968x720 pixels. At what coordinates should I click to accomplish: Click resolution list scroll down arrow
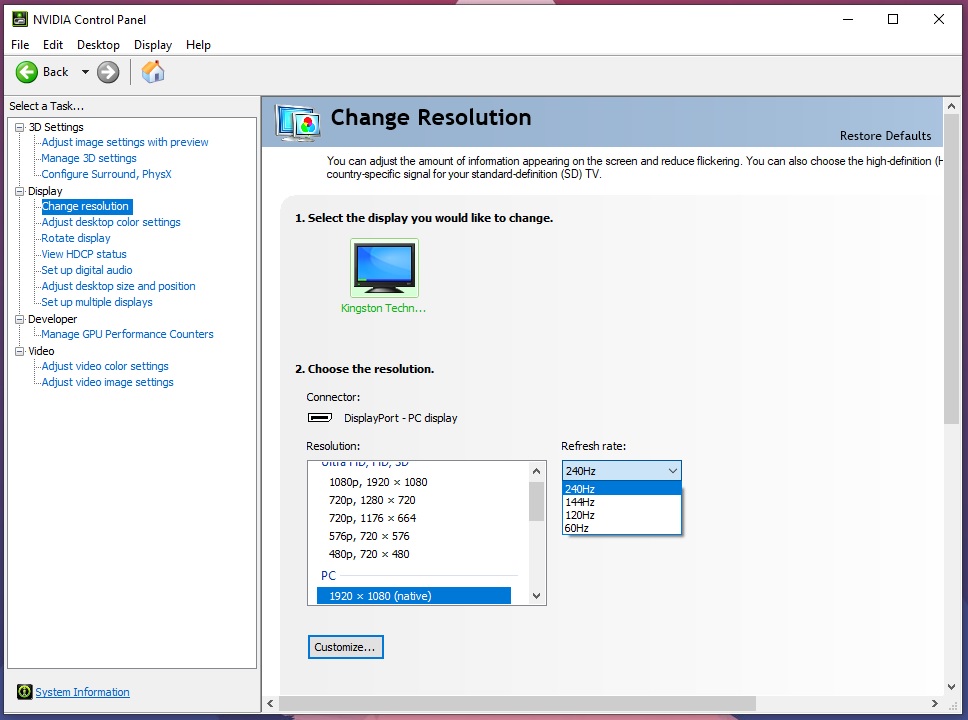tap(536, 596)
